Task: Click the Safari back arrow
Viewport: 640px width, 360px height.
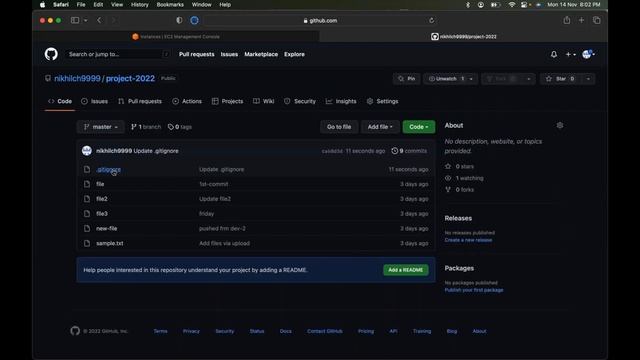Action: tap(99, 20)
